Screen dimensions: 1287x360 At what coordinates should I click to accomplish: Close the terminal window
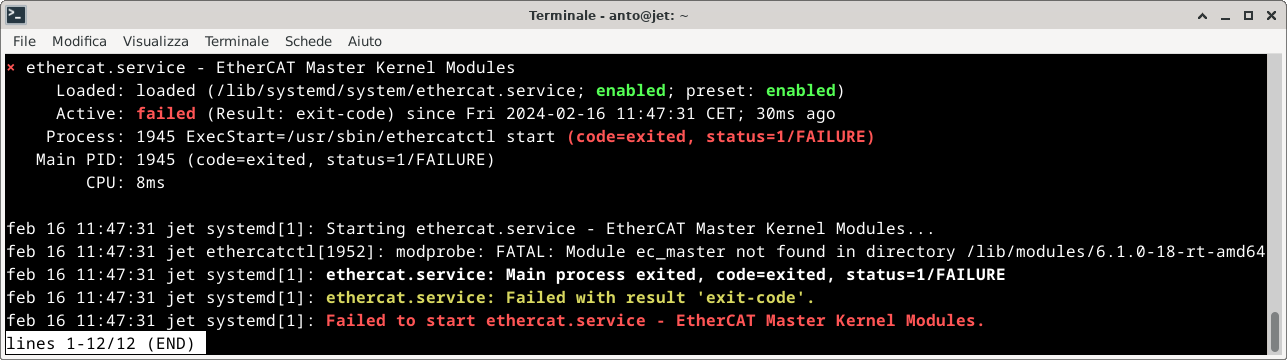(x=1269, y=15)
